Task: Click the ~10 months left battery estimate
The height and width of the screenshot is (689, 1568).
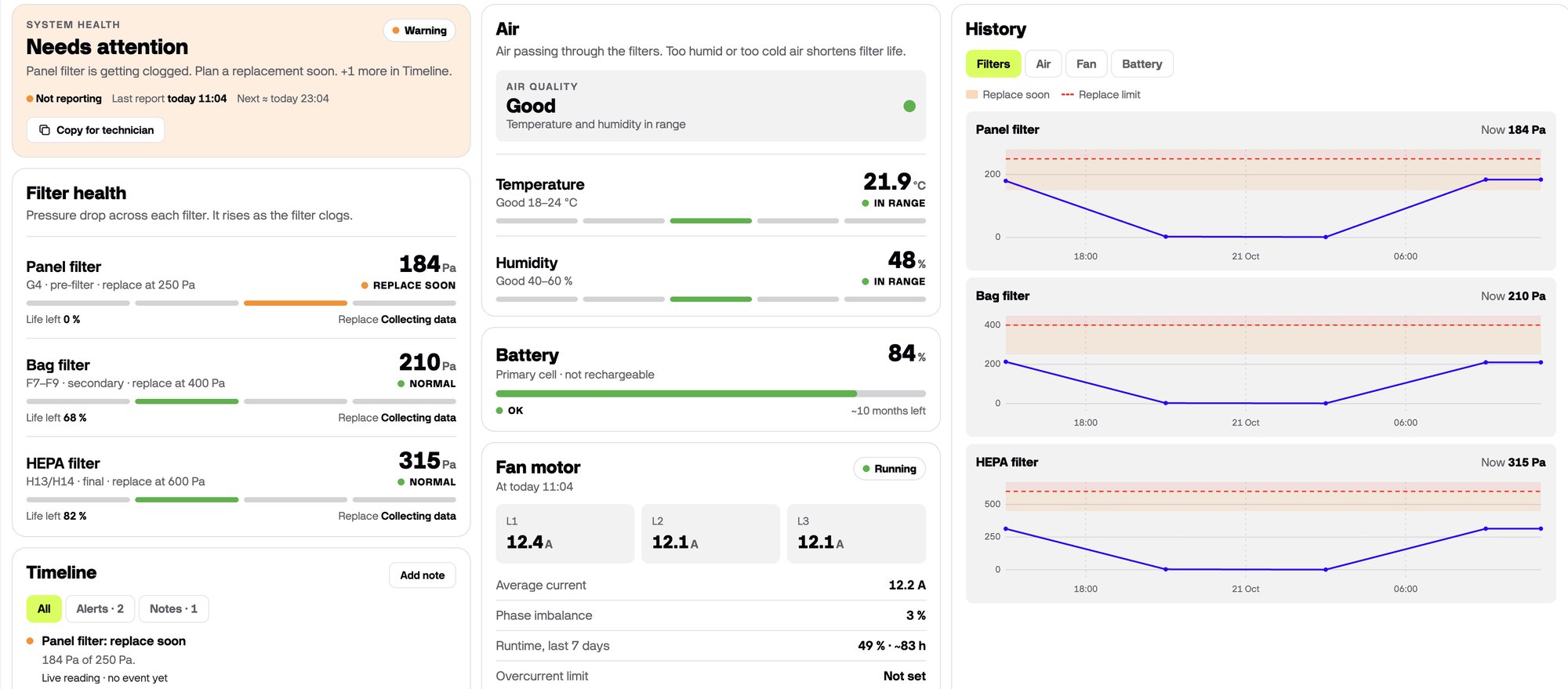Action: pos(888,411)
